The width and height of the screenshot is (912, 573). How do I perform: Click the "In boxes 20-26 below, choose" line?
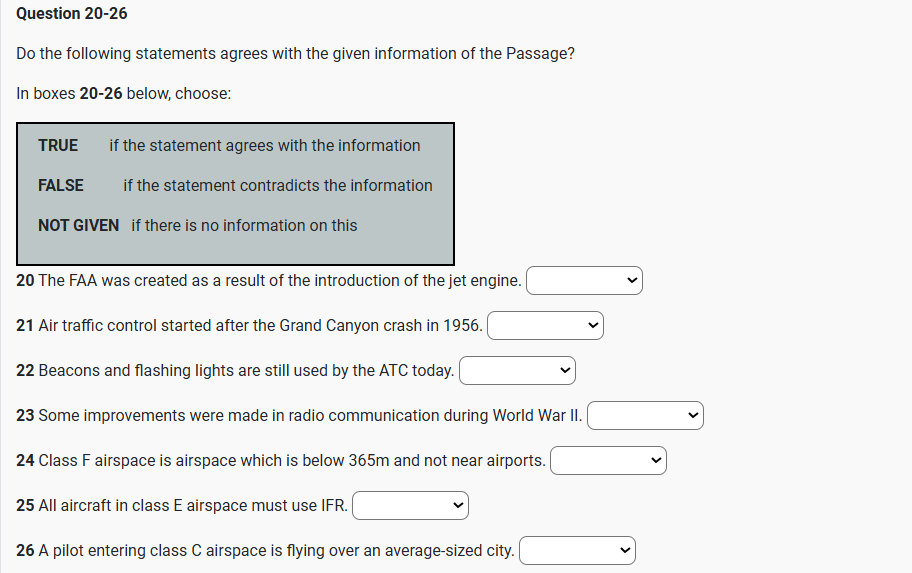(124, 94)
